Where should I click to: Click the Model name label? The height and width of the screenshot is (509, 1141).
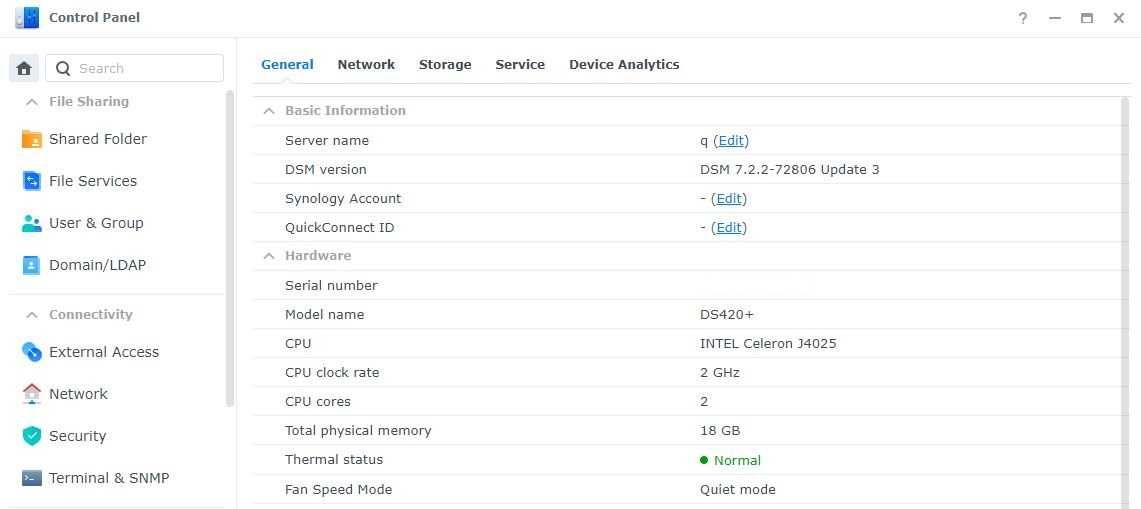click(325, 315)
